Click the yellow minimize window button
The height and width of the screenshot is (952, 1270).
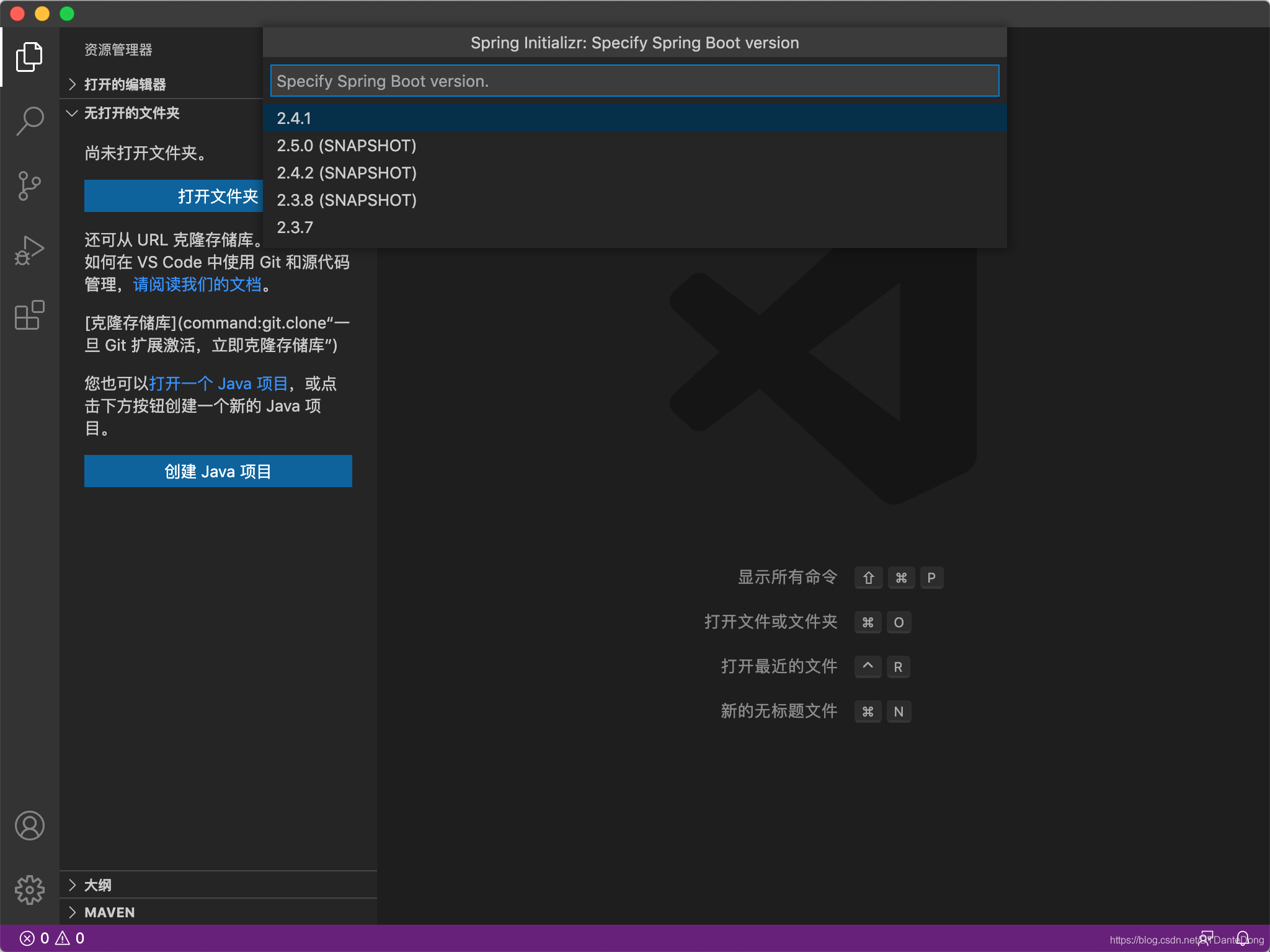pos(42,14)
